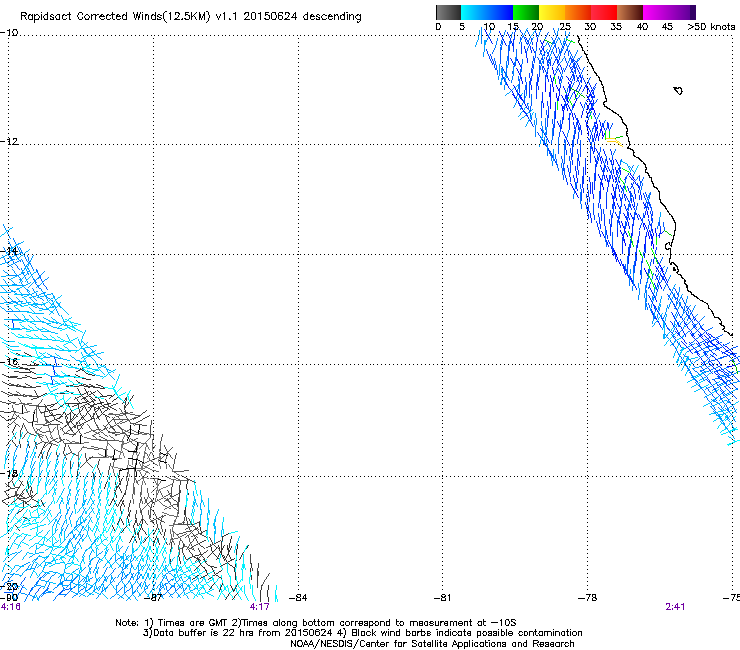
Task: Click the '-78' longitude axis label
Action: (x=588, y=598)
